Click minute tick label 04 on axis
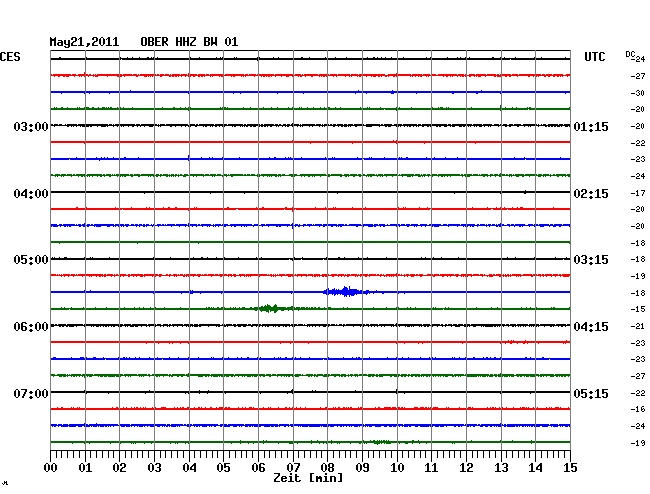650x494 pixels. click(x=189, y=468)
